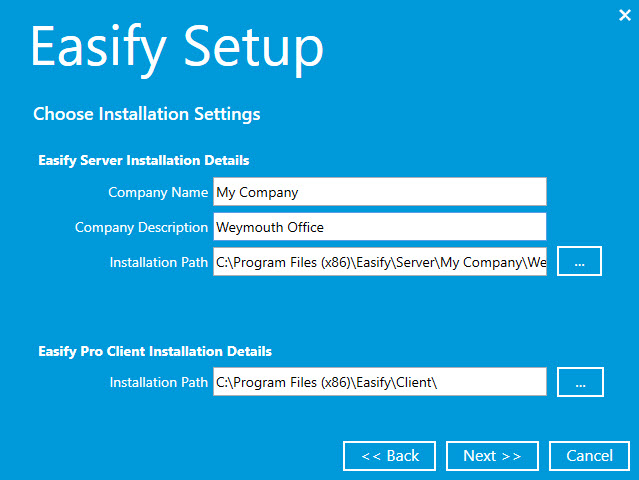639x480 pixels.
Task: Click the Easify Server Installation Details heading
Action: tap(143, 160)
